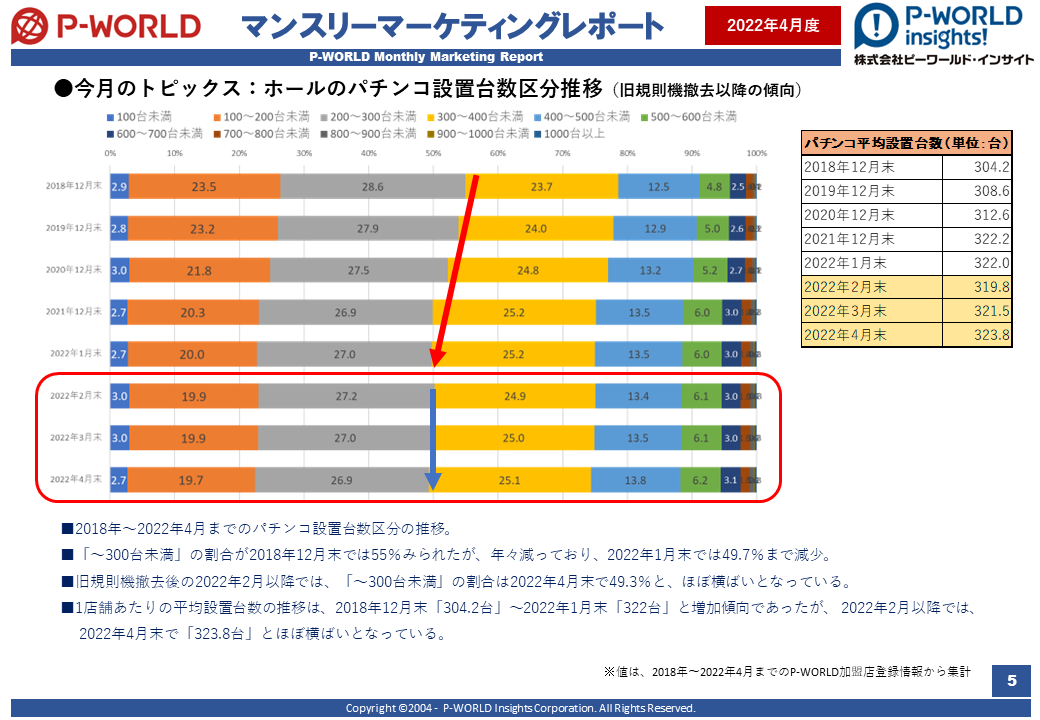Click the ※値は footnote text
The height and width of the screenshot is (720, 1040).
coord(787,672)
